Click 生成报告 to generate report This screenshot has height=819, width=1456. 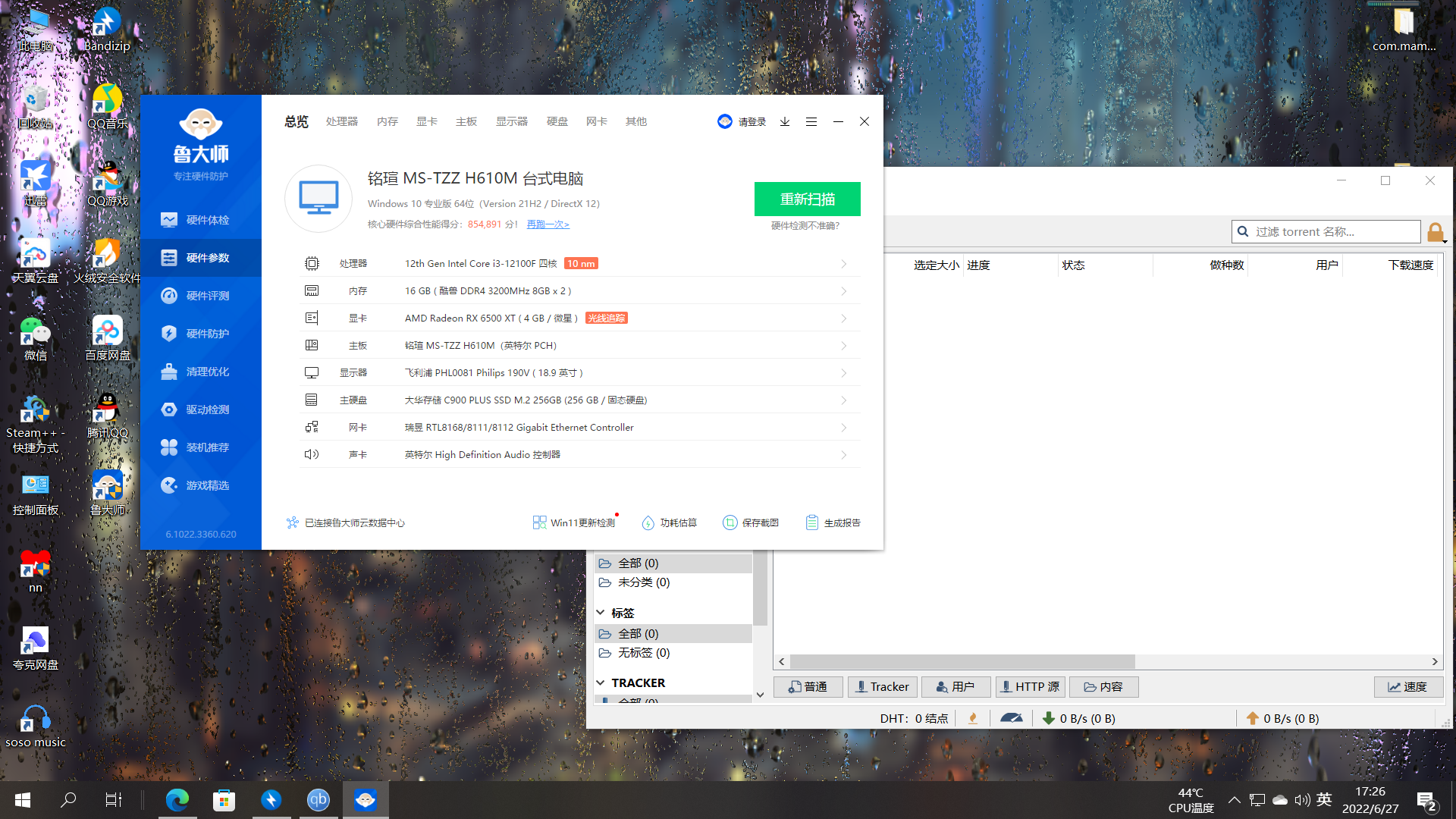(x=833, y=522)
